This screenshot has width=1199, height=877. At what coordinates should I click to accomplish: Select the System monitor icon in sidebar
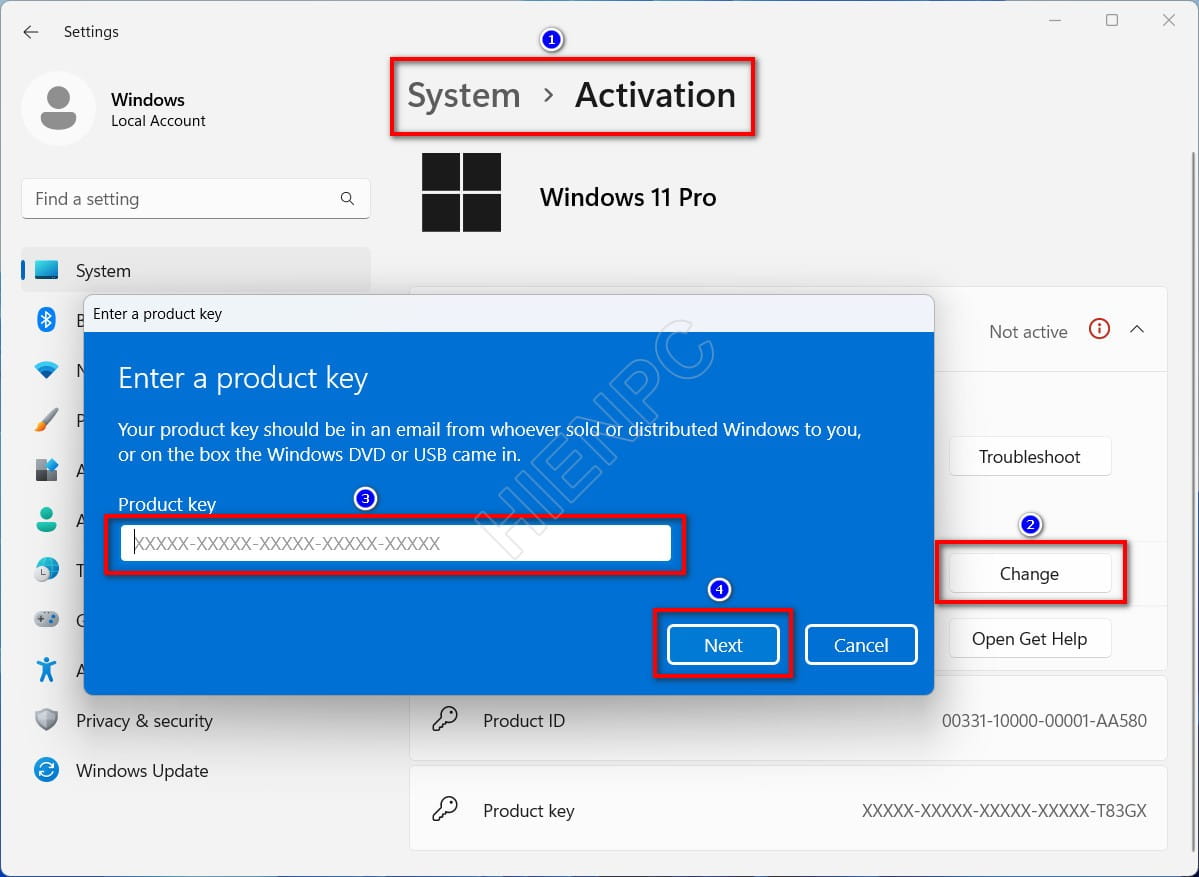click(47, 270)
